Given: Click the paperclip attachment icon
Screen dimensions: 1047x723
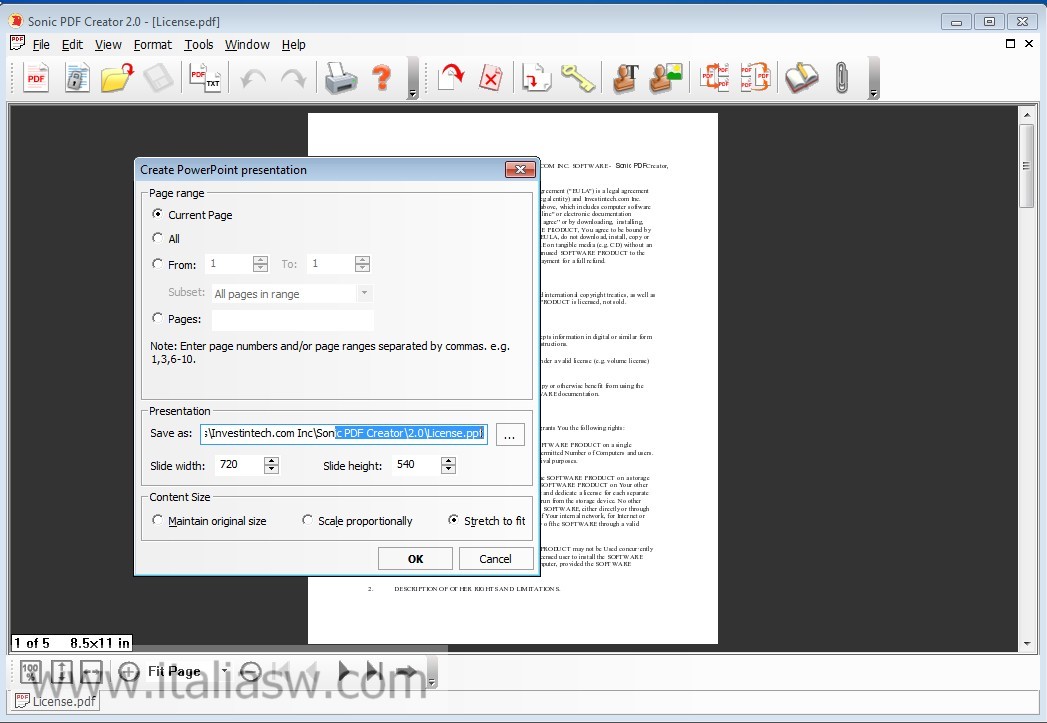Looking at the screenshot, I should (842, 78).
